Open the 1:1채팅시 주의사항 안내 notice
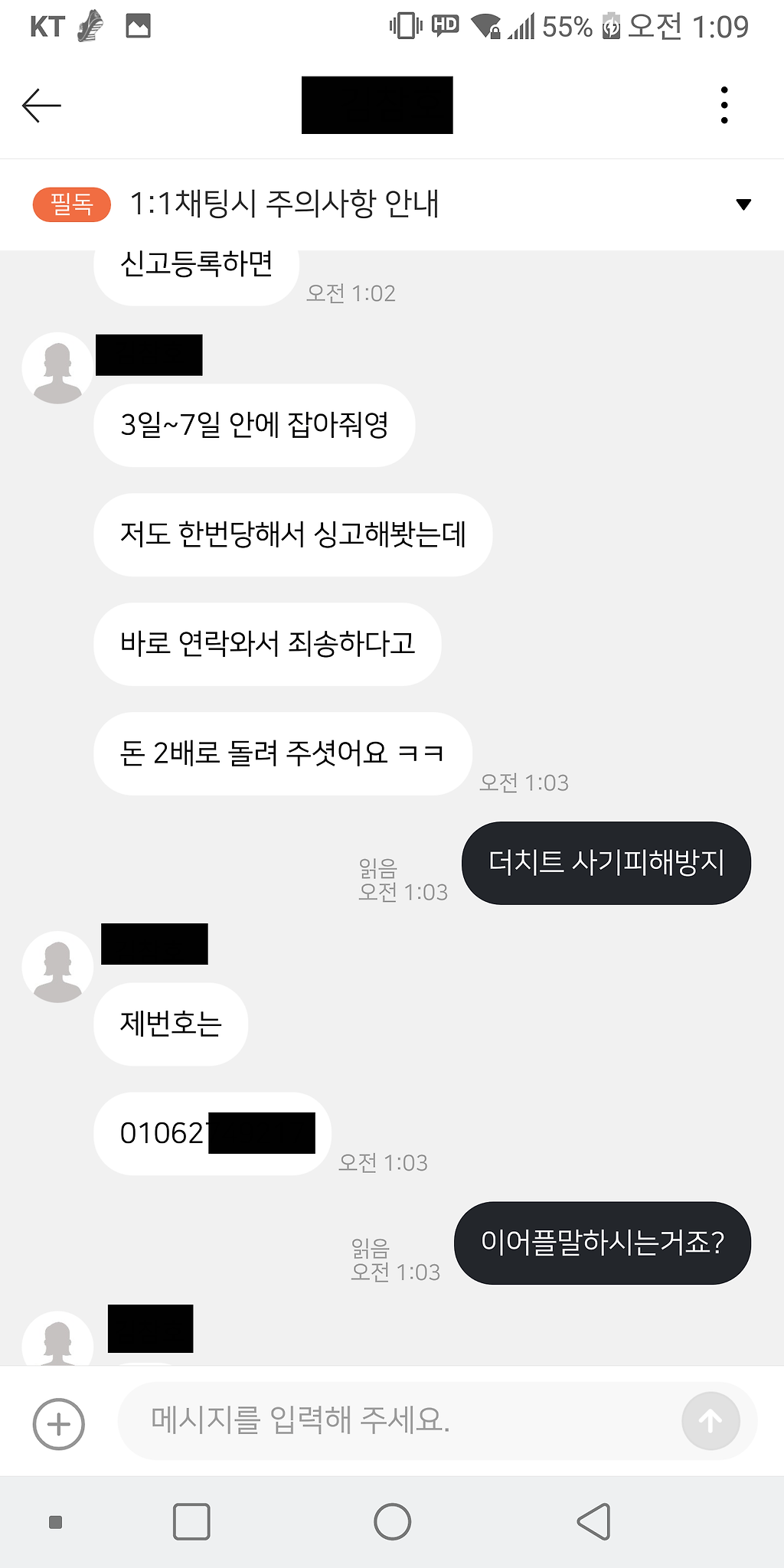This screenshot has width=784, height=1568. [x=284, y=204]
